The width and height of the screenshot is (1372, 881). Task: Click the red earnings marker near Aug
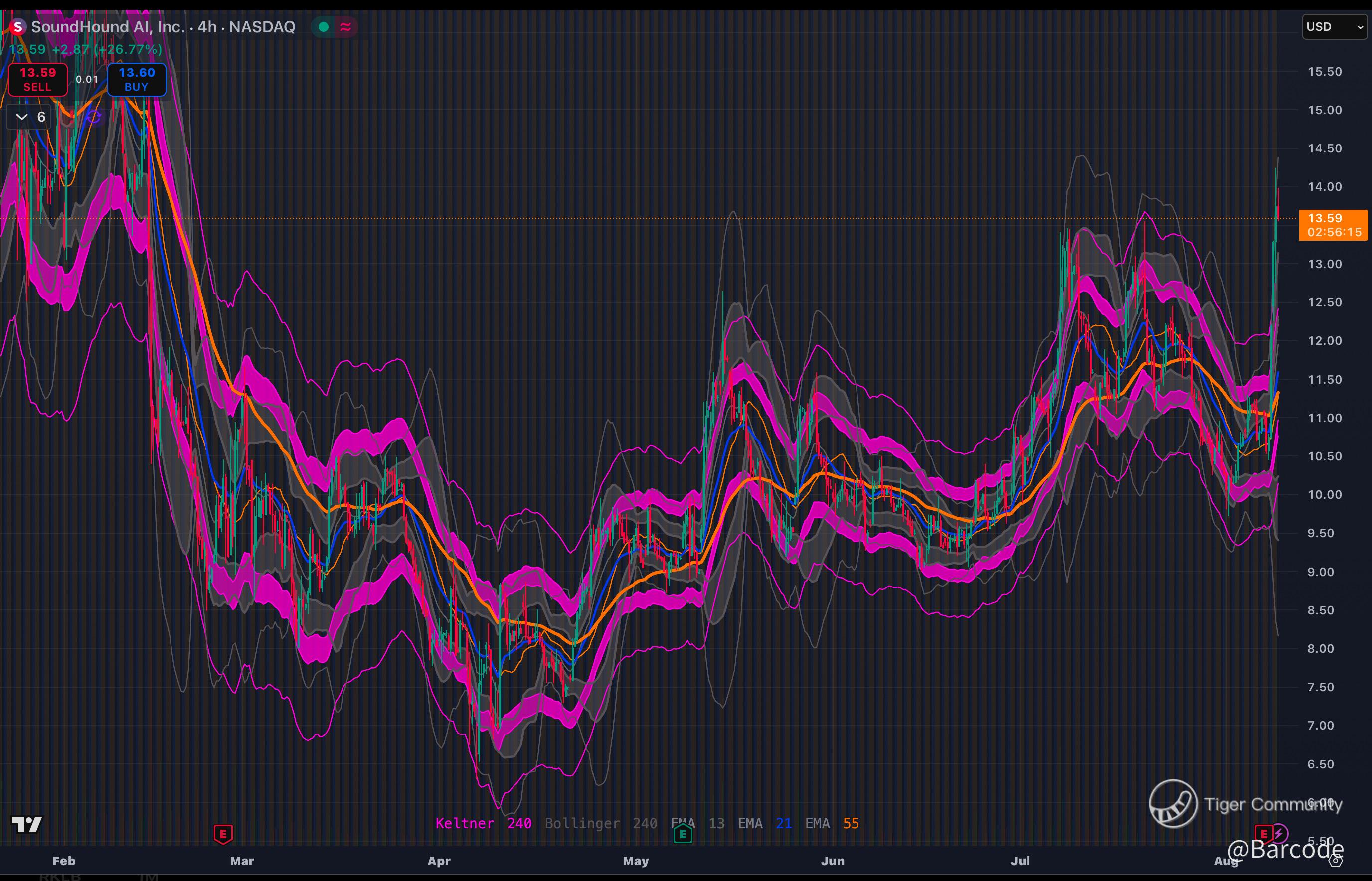pos(1263,833)
